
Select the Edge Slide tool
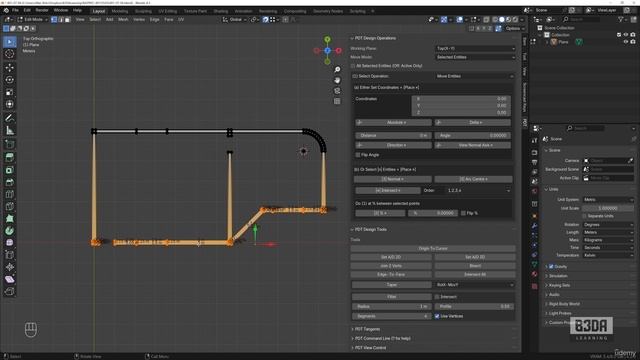tap(9, 255)
